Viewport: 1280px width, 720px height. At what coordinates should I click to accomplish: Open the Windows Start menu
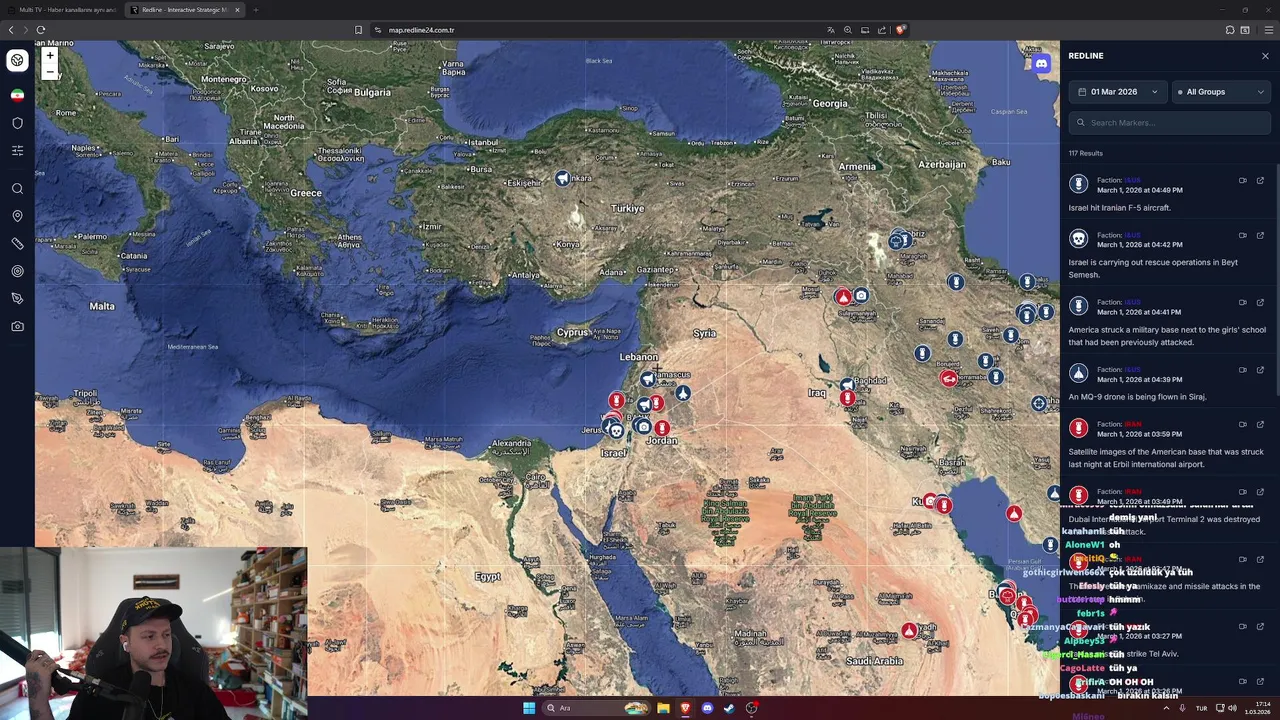pyautogui.click(x=529, y=708)
